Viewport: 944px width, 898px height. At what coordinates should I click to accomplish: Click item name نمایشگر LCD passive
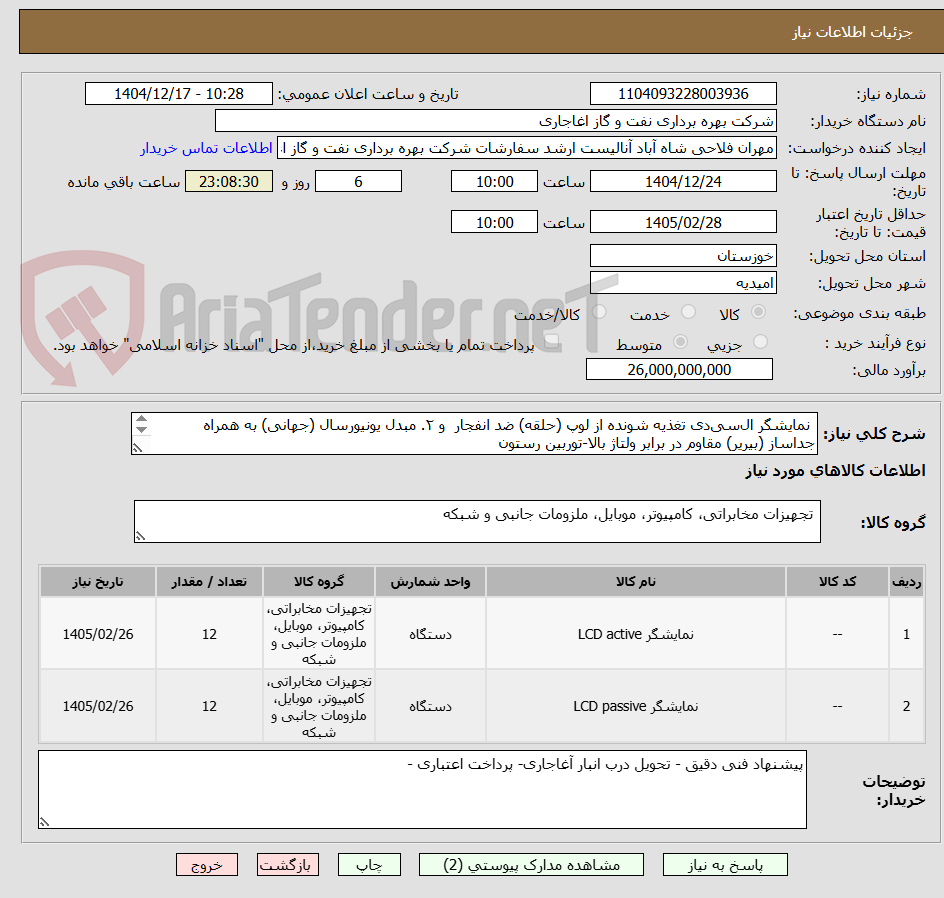[x=636, y=706]
